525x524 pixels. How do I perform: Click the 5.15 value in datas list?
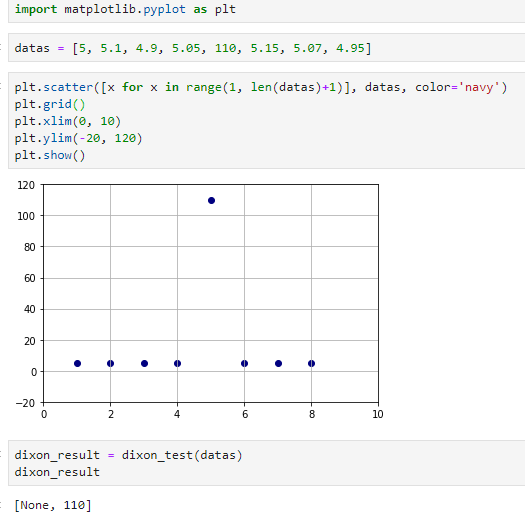[x=265, y=48]
